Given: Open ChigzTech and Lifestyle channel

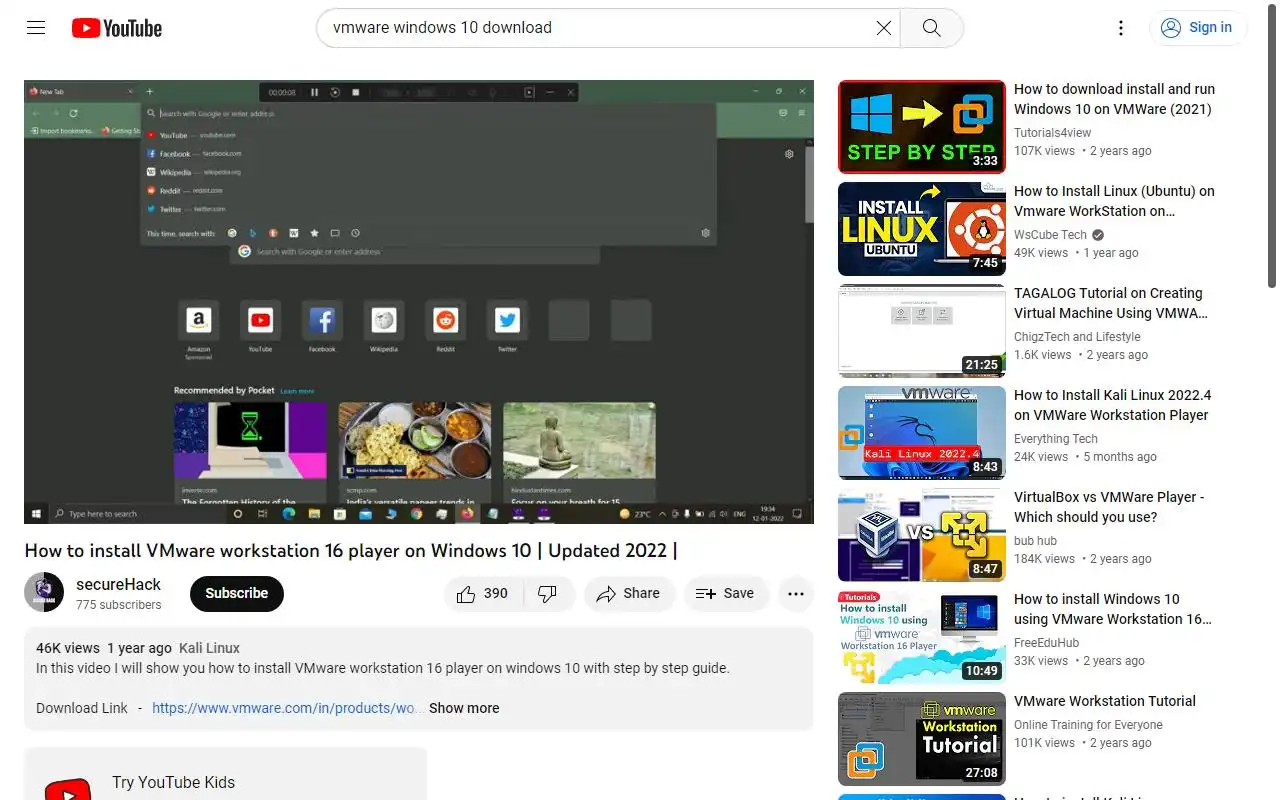Looking at the screenshot, I should [1077, 337].
